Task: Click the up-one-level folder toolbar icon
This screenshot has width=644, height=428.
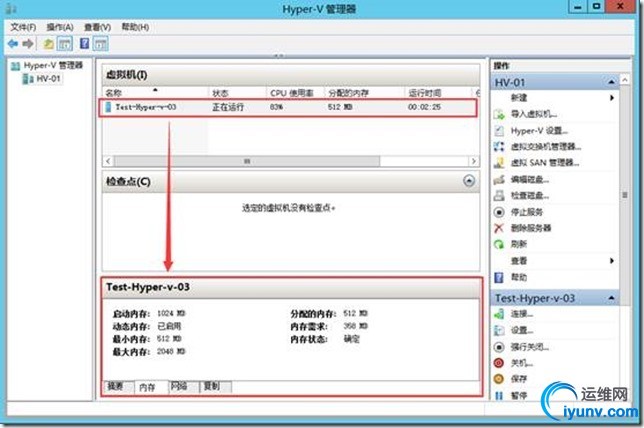Action: coord(48,44)
